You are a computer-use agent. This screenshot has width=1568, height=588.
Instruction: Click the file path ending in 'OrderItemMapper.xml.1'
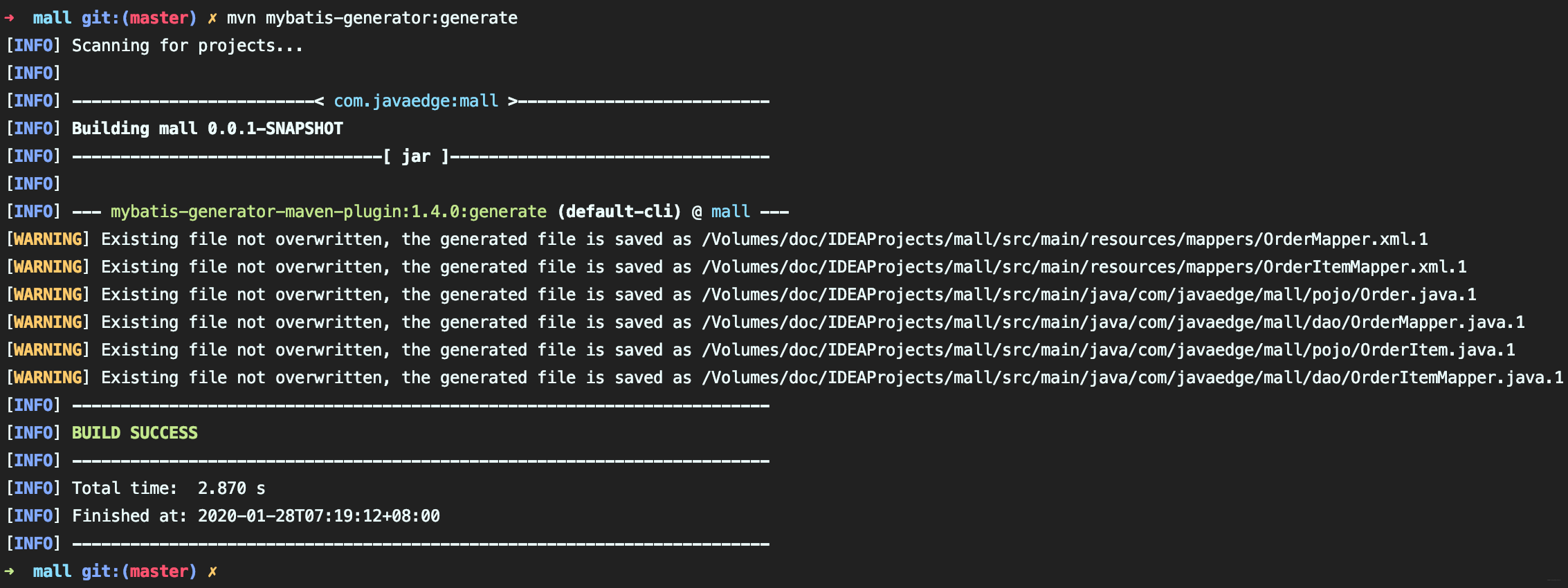tap(1084, 267)
